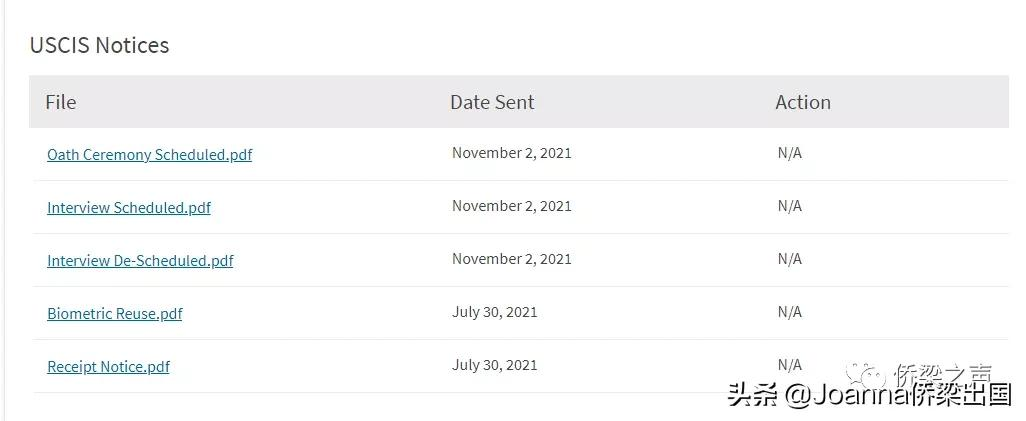Click the July 30 date for Biometric Reuse

point(495,312)
